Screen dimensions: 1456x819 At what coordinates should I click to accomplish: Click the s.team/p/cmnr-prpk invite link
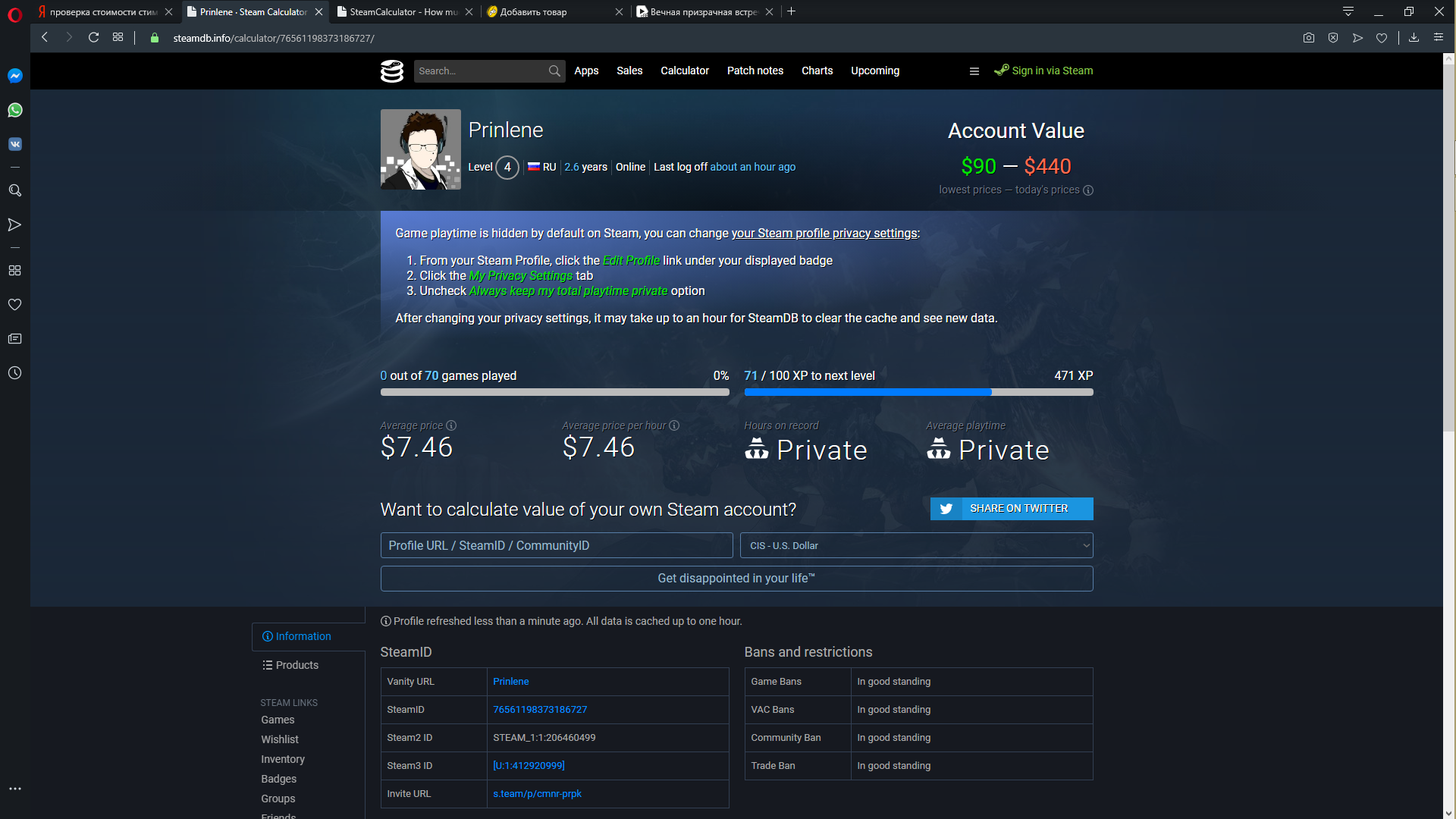coord(537,794)
